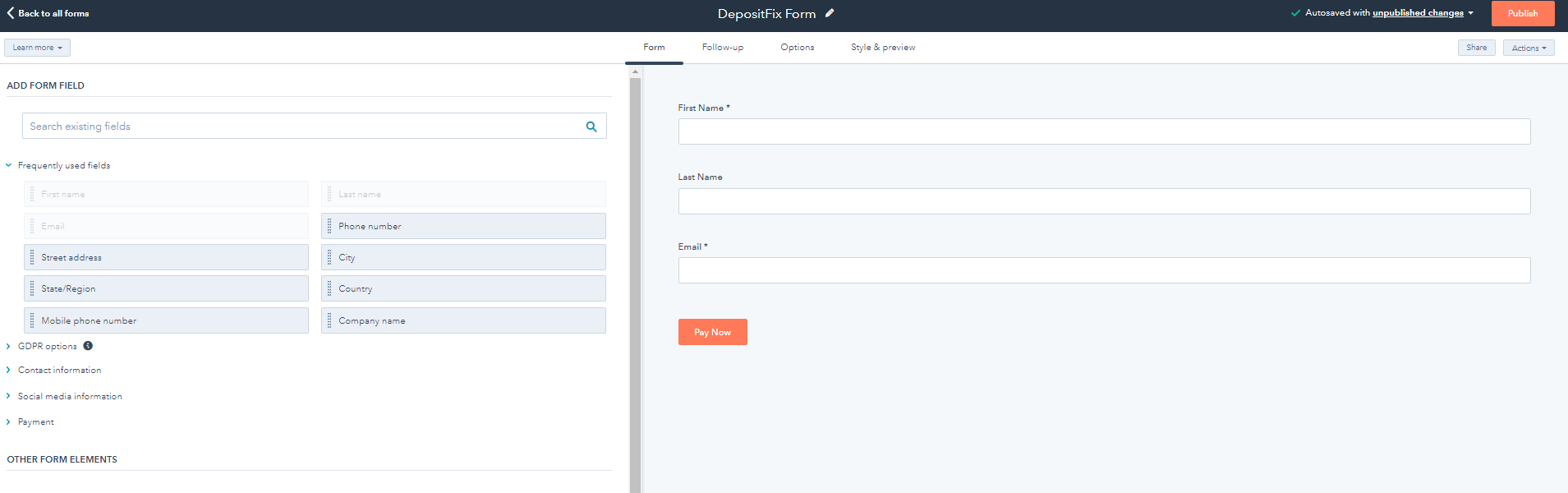The width and height of the screenshot is (1568, 493).
Task: Click the Search existing fields box
Action: [315, 126]
